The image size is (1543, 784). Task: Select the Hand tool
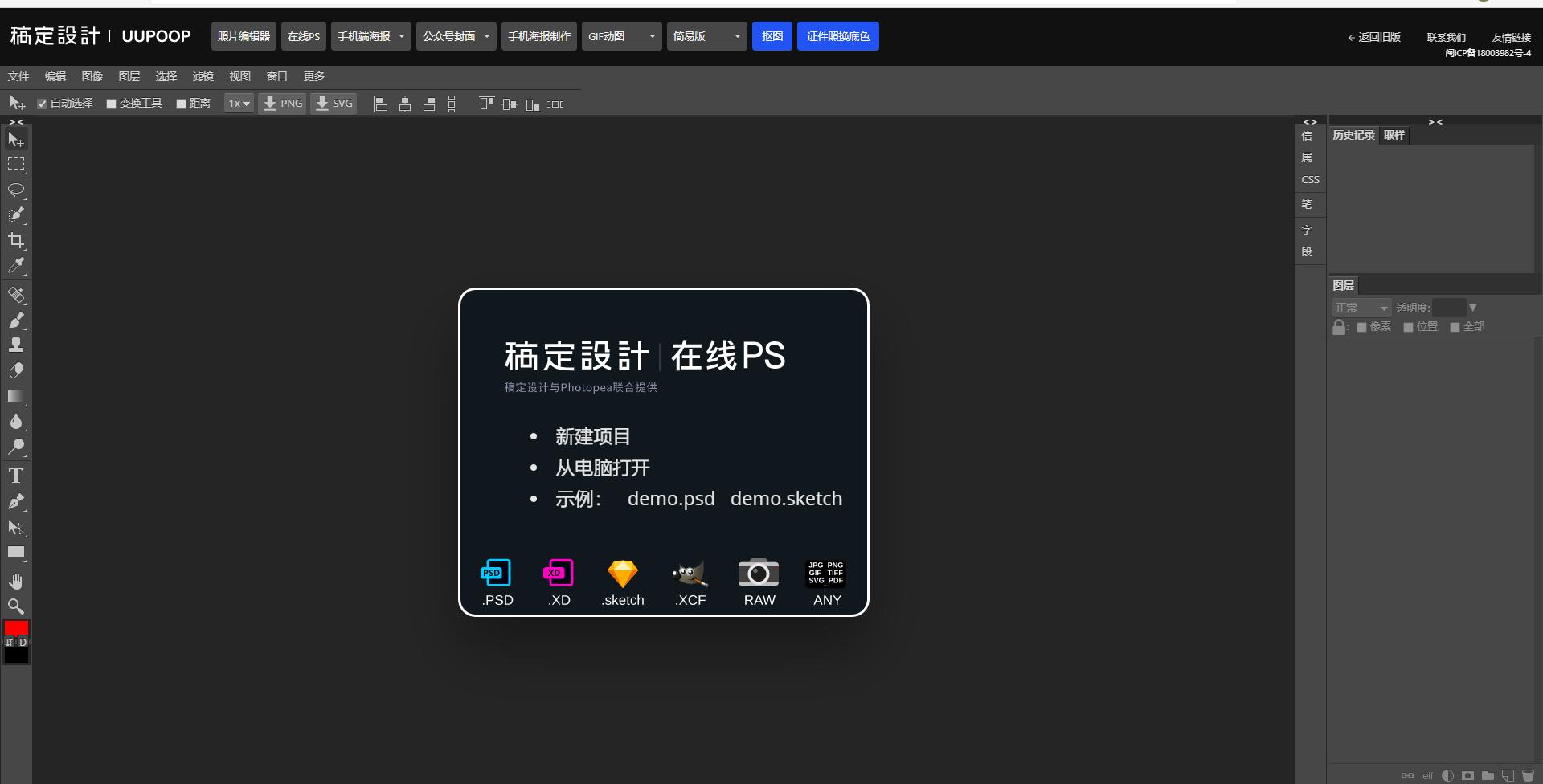16,581
